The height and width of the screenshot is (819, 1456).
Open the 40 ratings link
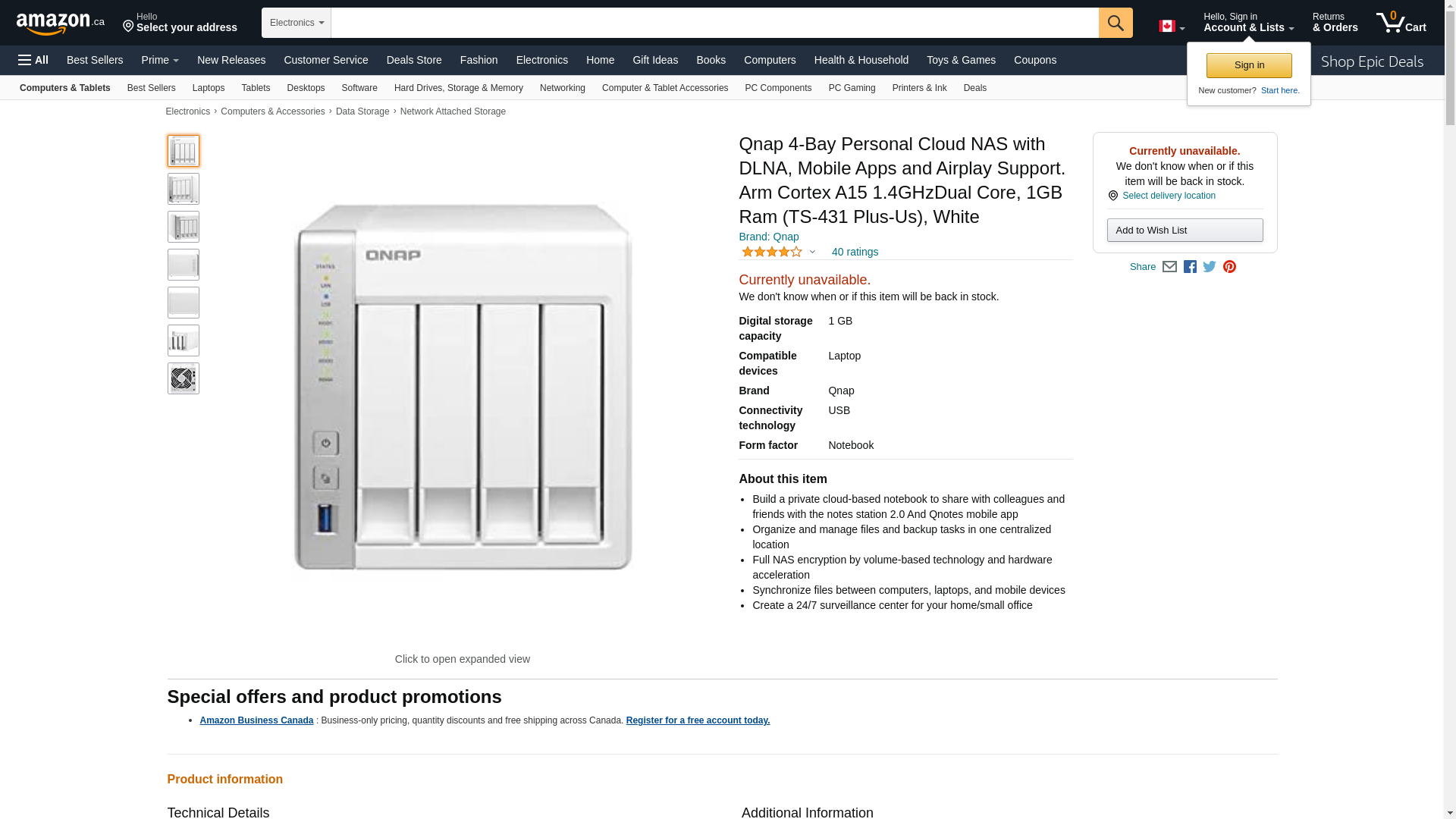click(855, 252)
